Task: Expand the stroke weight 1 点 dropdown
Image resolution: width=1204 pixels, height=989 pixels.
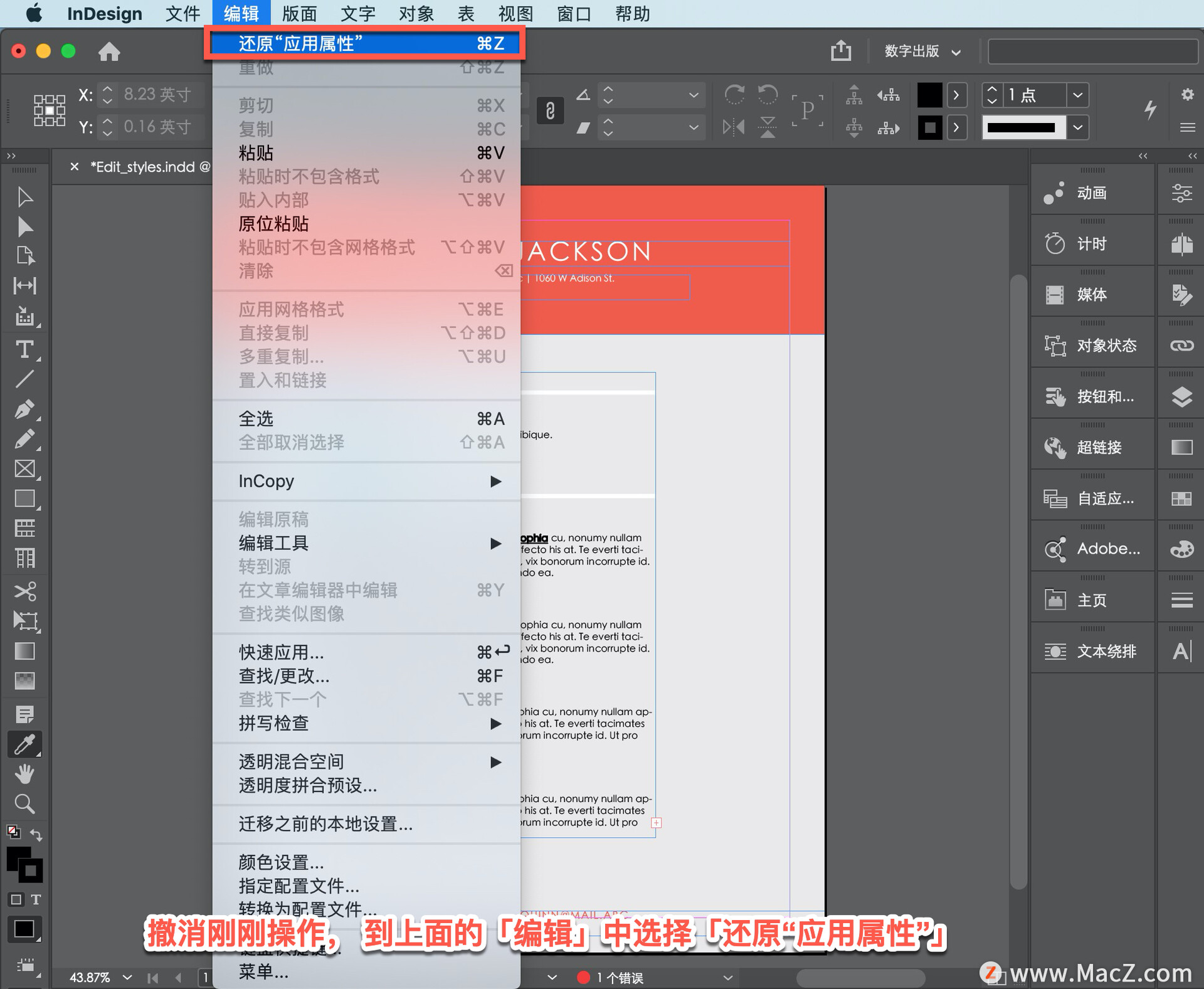Action: pyautogui.click(x=1077, y=95)
